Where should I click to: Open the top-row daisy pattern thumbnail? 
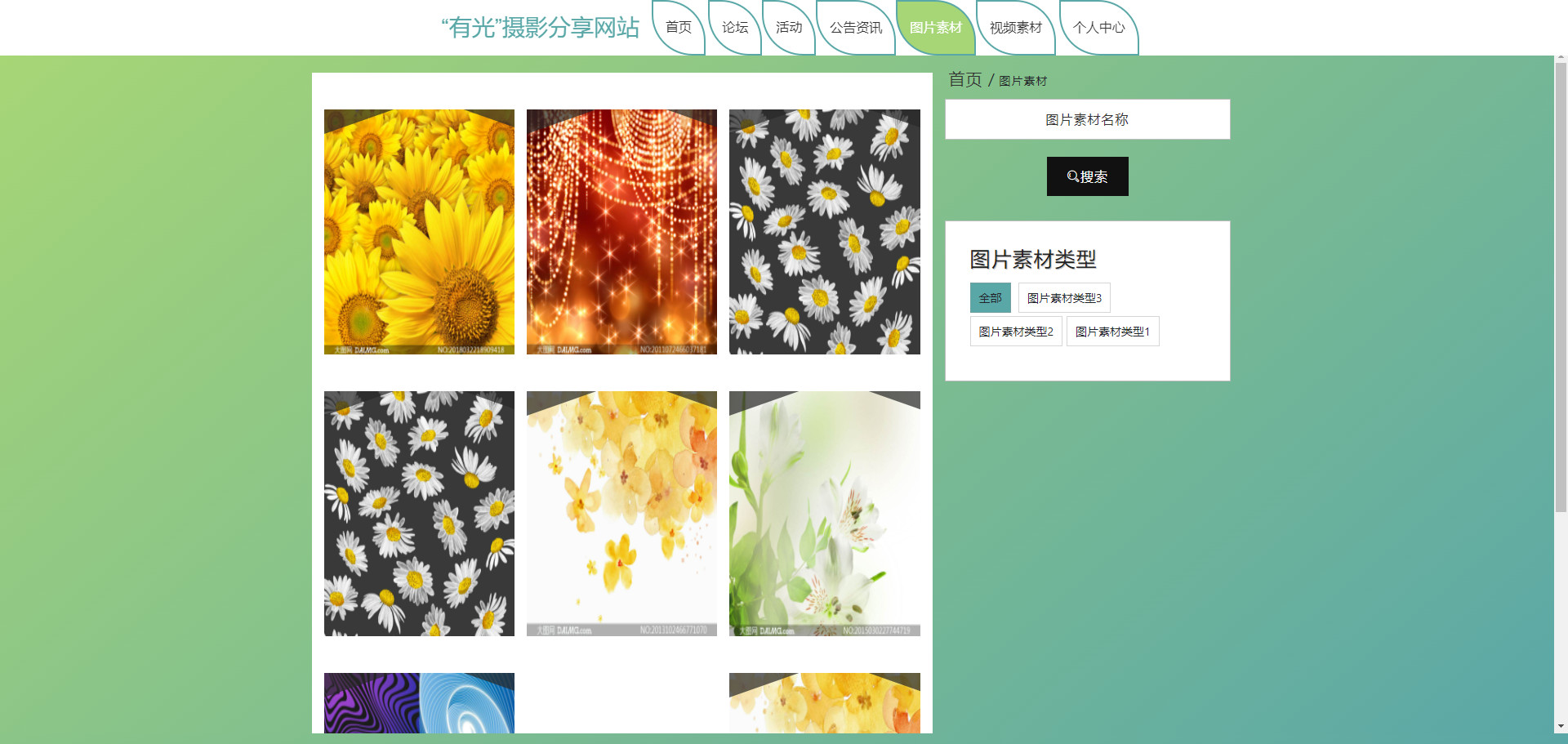pyautogui.click(x=825, y=232)
